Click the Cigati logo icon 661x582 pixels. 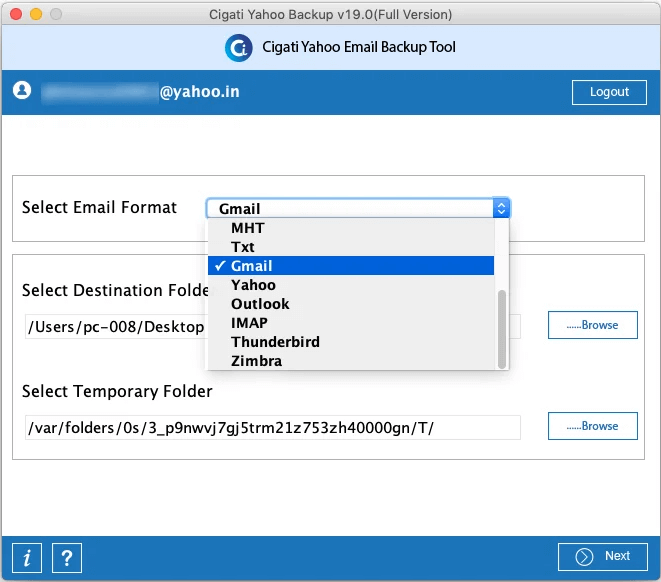pos(239,48)
